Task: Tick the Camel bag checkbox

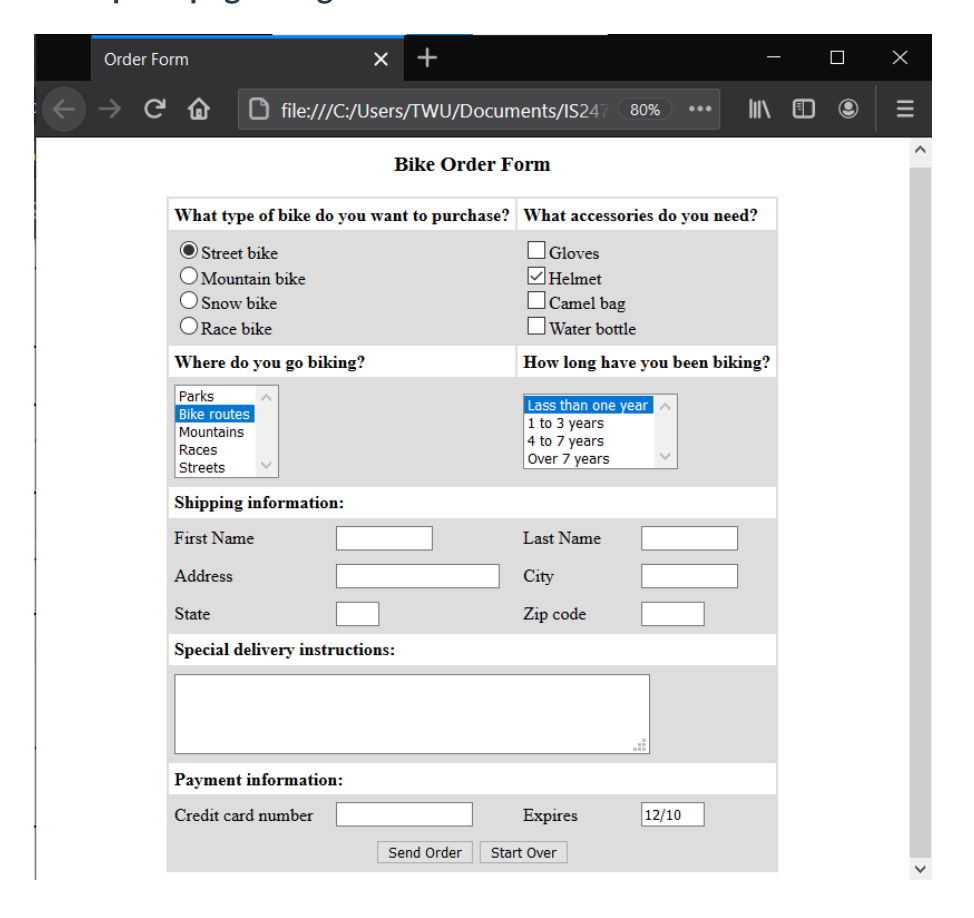Action: pos(536,301)
